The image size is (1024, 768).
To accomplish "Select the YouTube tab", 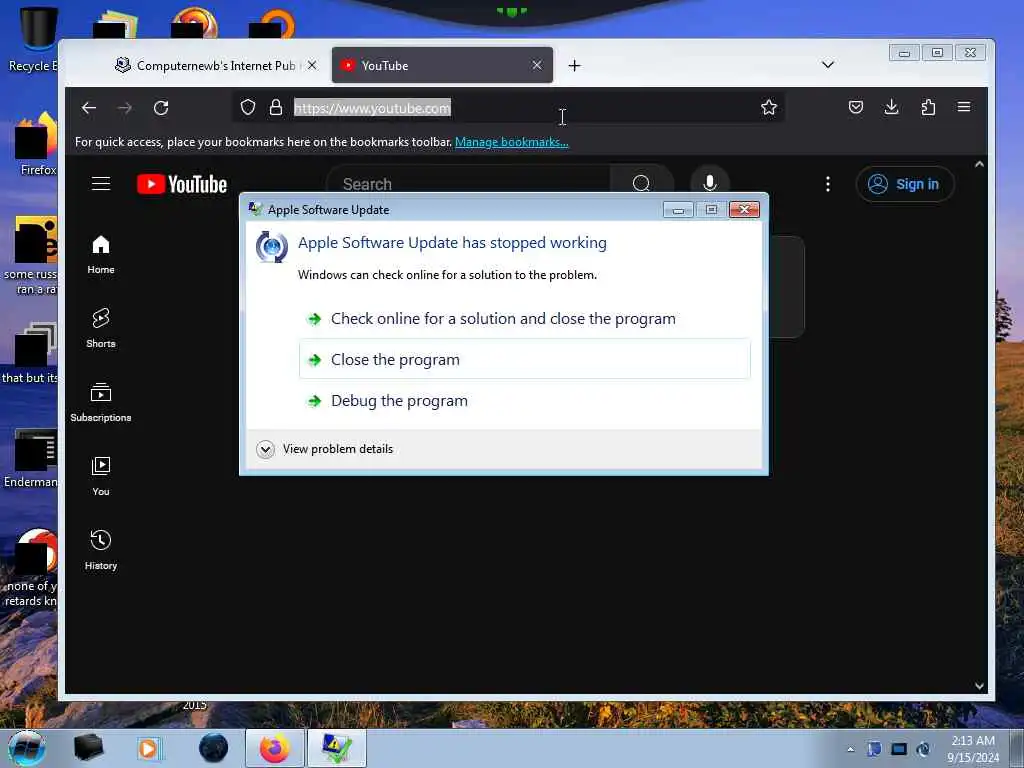I will coord(442,65).
